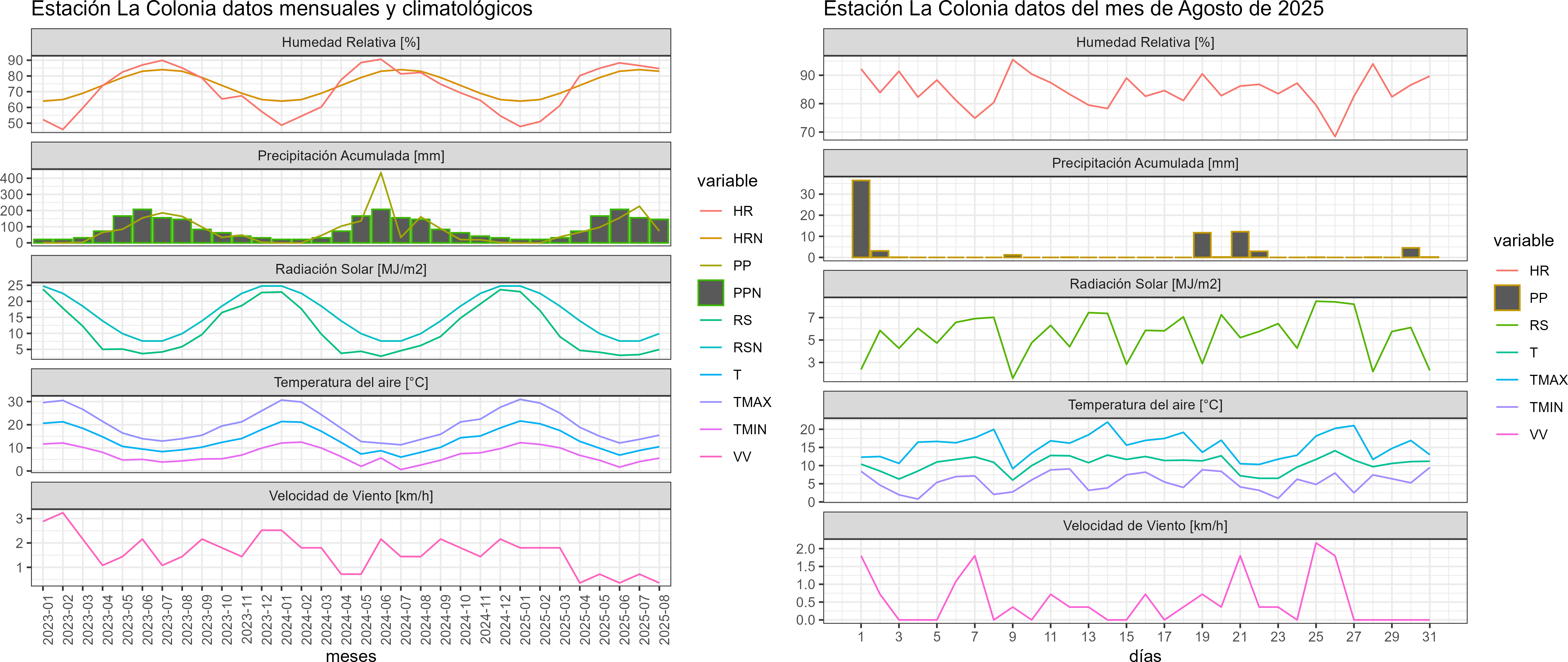This screenshot has width=1568, height=662.
Task: Click the left Precipitación Acumulada panel header
Action: (351, 156)
